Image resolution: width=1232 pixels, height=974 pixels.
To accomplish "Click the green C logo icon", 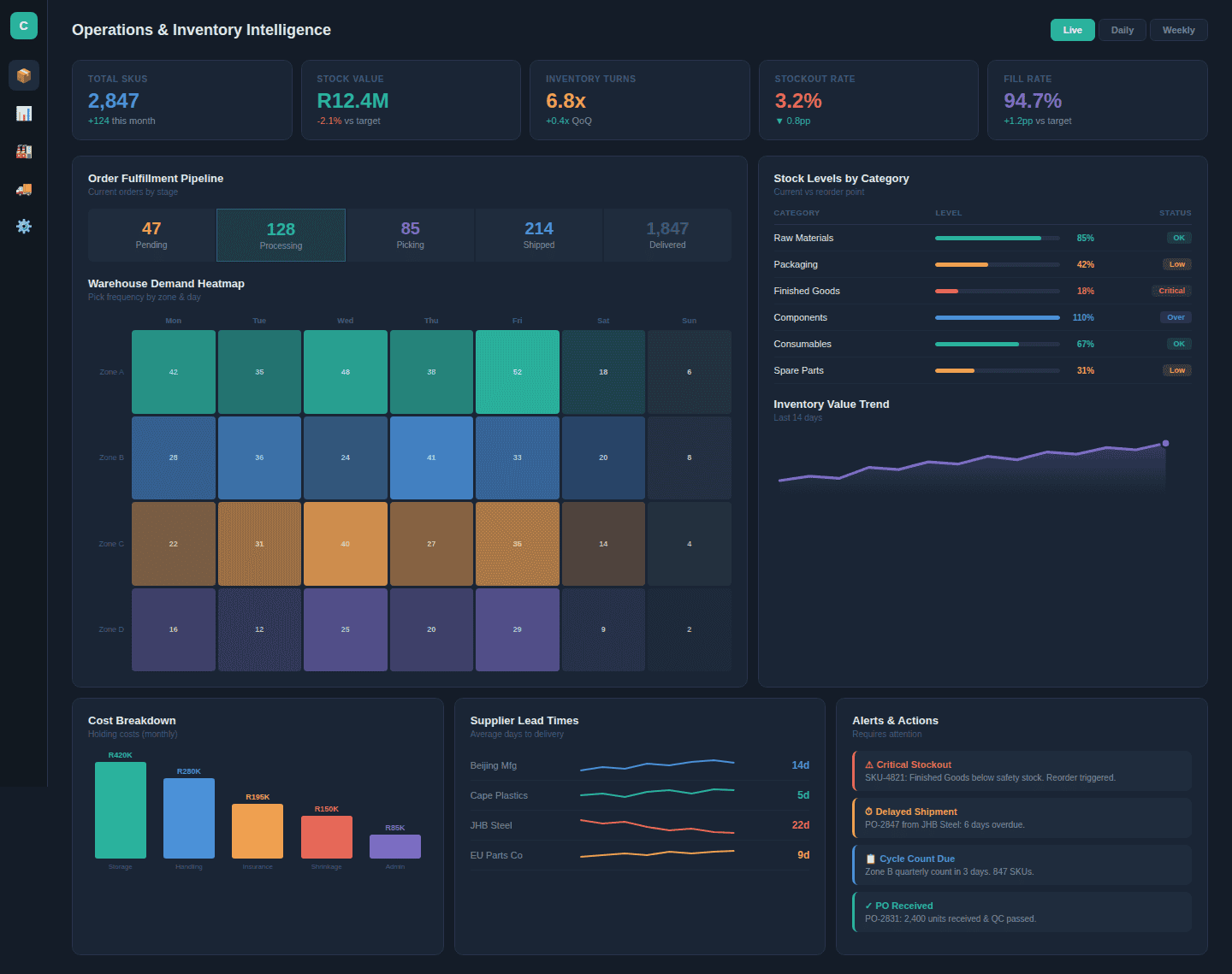I will (24, 26).
